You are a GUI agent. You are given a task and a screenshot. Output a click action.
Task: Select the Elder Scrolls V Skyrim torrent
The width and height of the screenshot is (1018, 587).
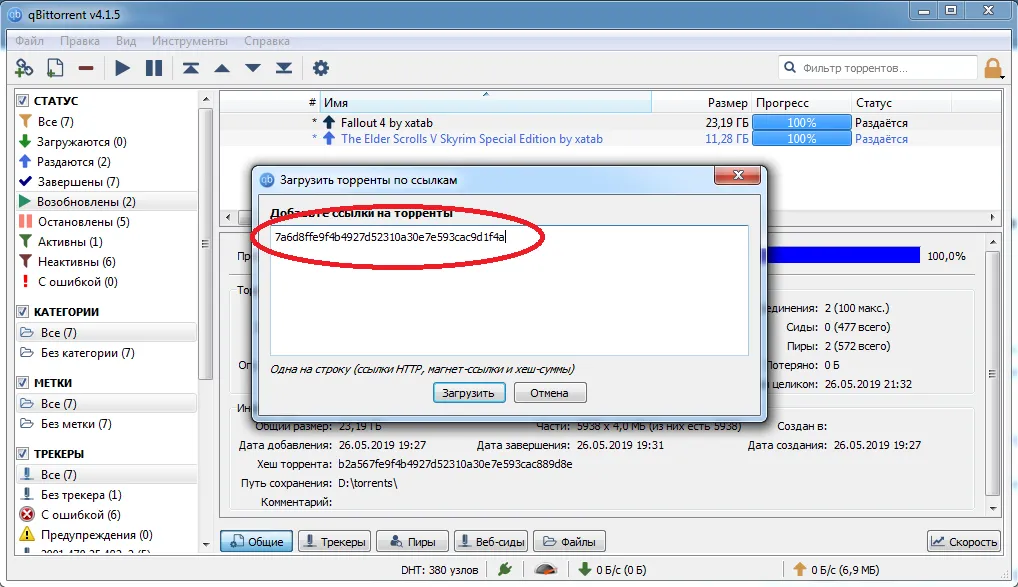[x=471, y=139]
